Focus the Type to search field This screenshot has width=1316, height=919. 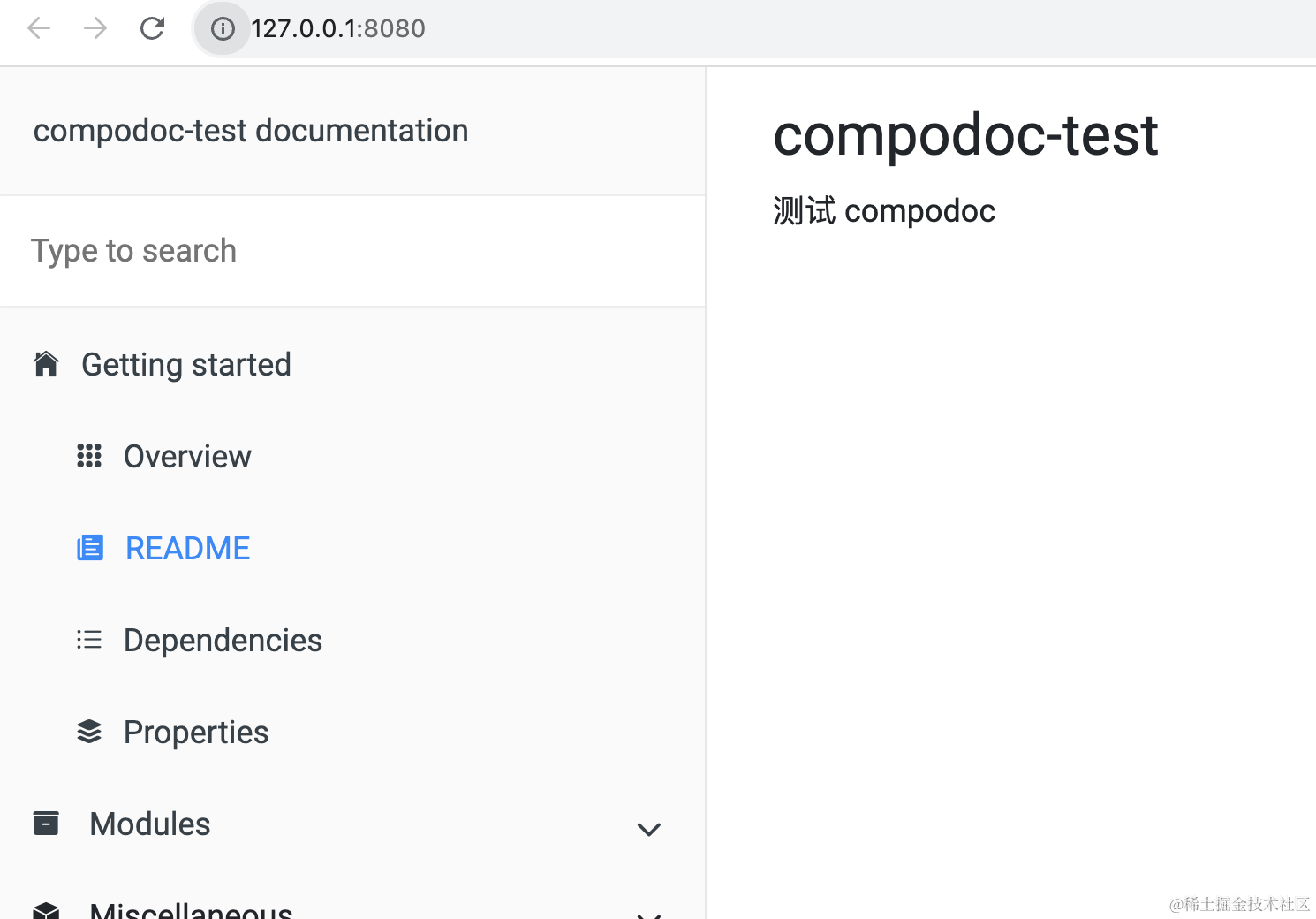pyautogui.click(x=352, y=251)
